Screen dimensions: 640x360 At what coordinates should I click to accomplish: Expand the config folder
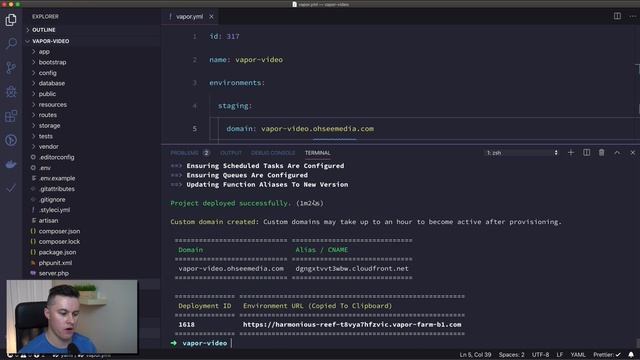coord(47,73)
